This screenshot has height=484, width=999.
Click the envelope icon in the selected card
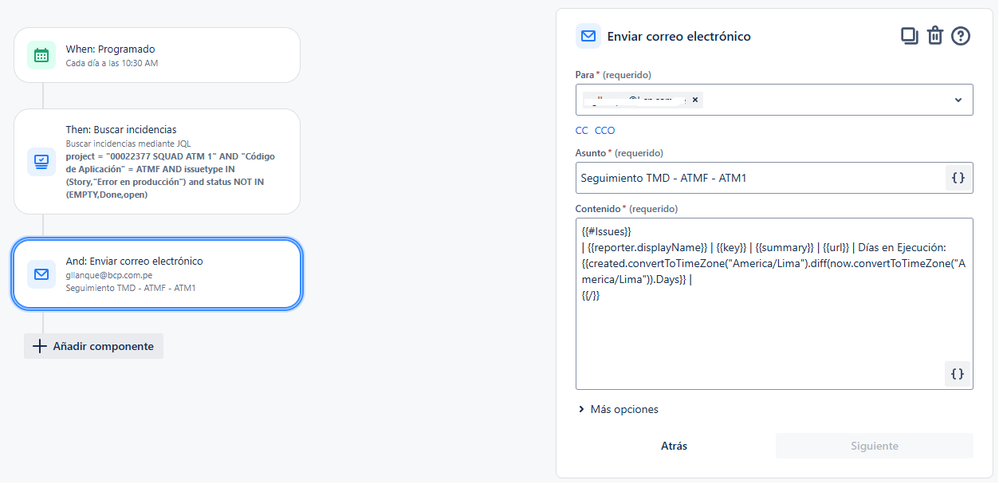point(41,274)
